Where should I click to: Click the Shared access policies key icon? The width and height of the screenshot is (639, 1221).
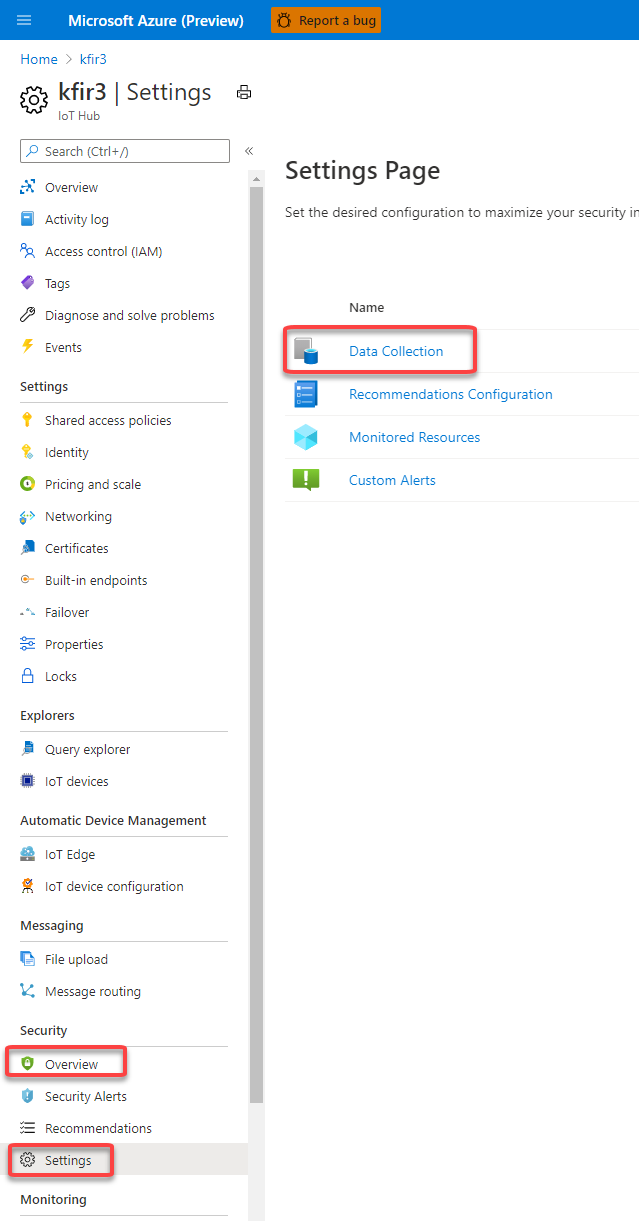click(28, 420)
